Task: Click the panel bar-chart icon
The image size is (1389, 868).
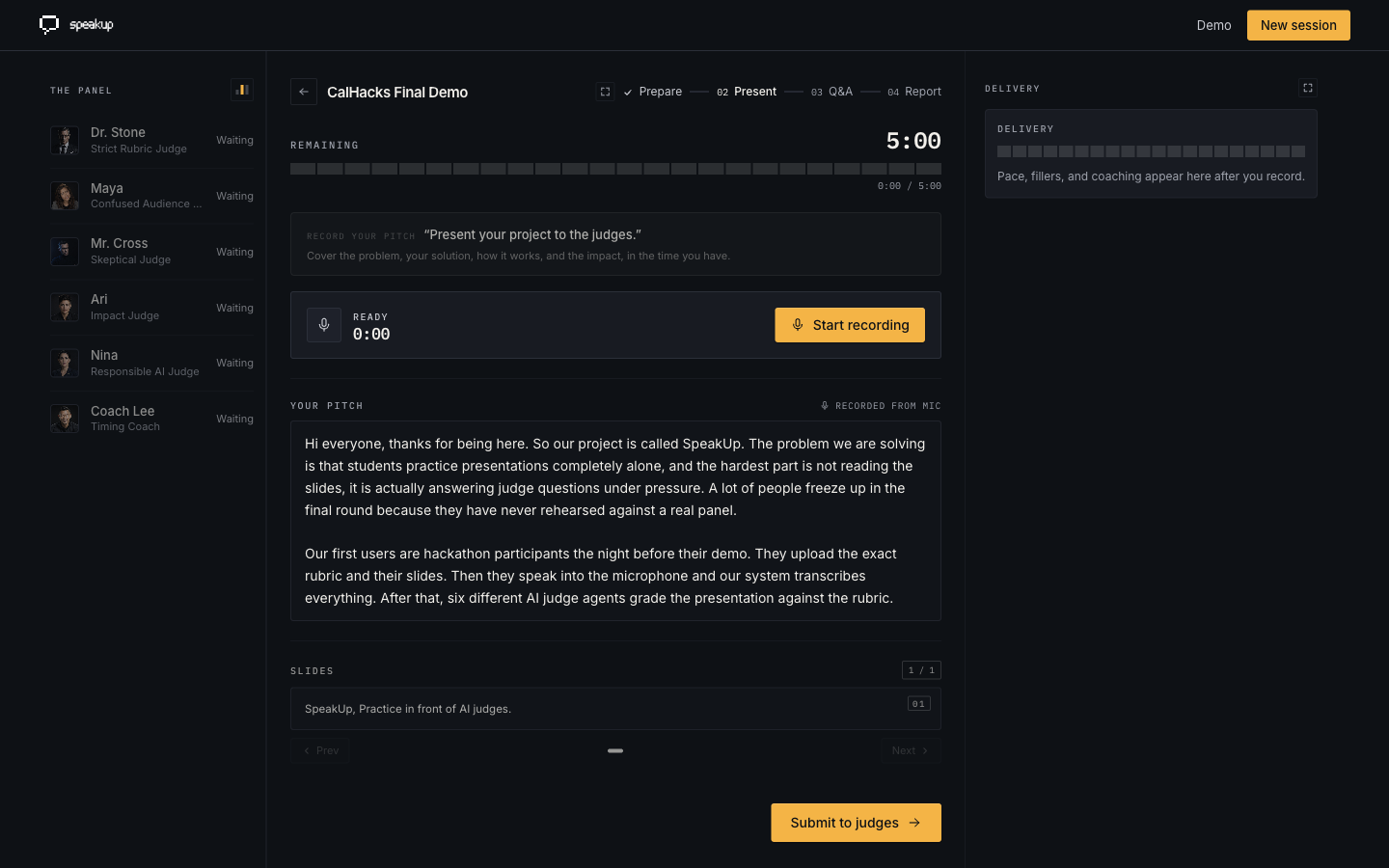Action: click(242, 90)
